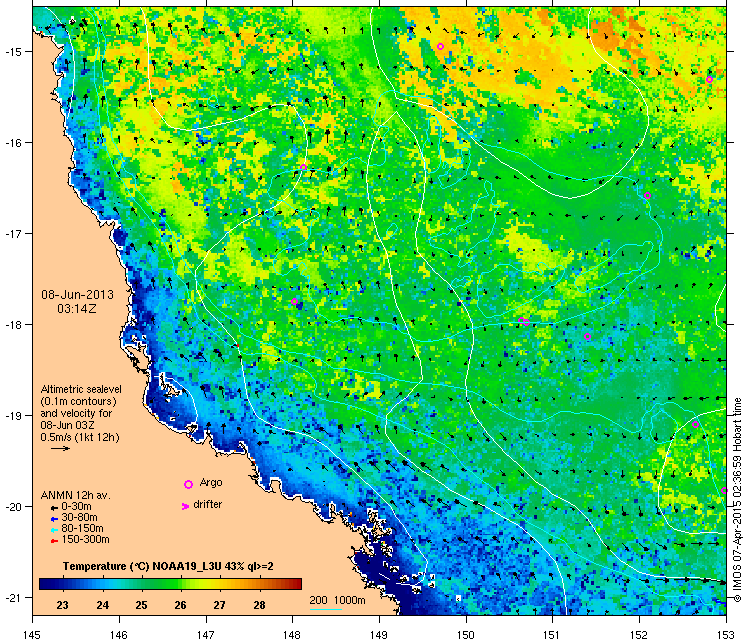Click 'Temperature (°C) NOAA19_L3U 43% ql>=2' title
Screen dimensions: 750x640
pos(168,566)
